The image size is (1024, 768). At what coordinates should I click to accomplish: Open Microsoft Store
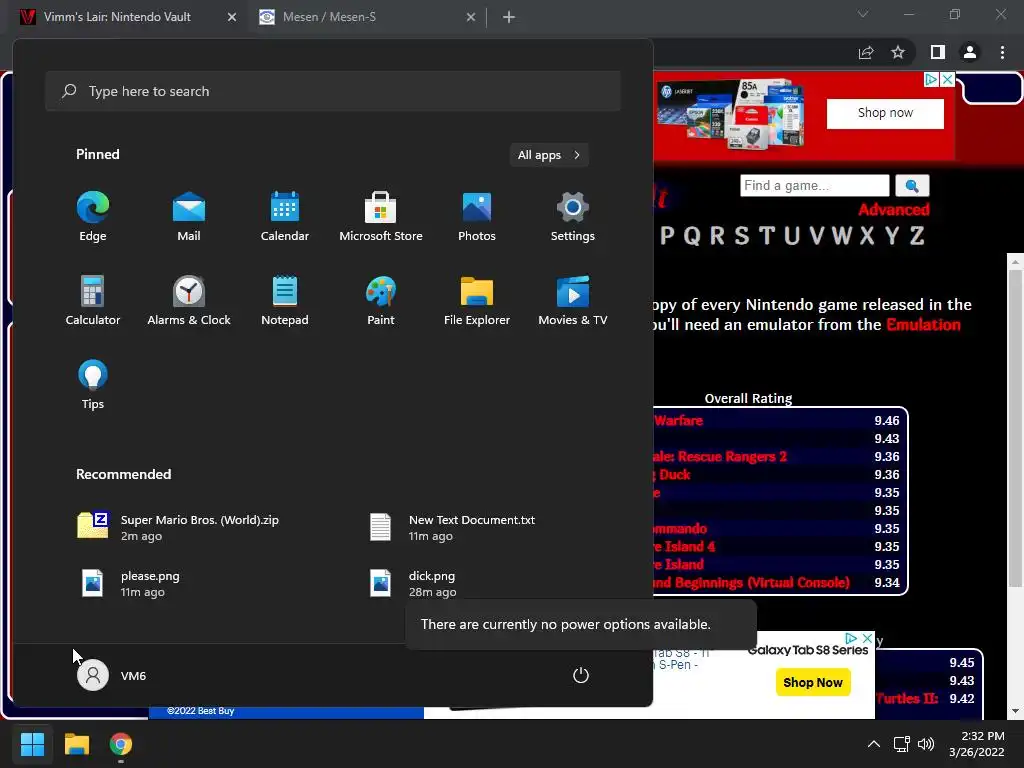pos(381,217)
